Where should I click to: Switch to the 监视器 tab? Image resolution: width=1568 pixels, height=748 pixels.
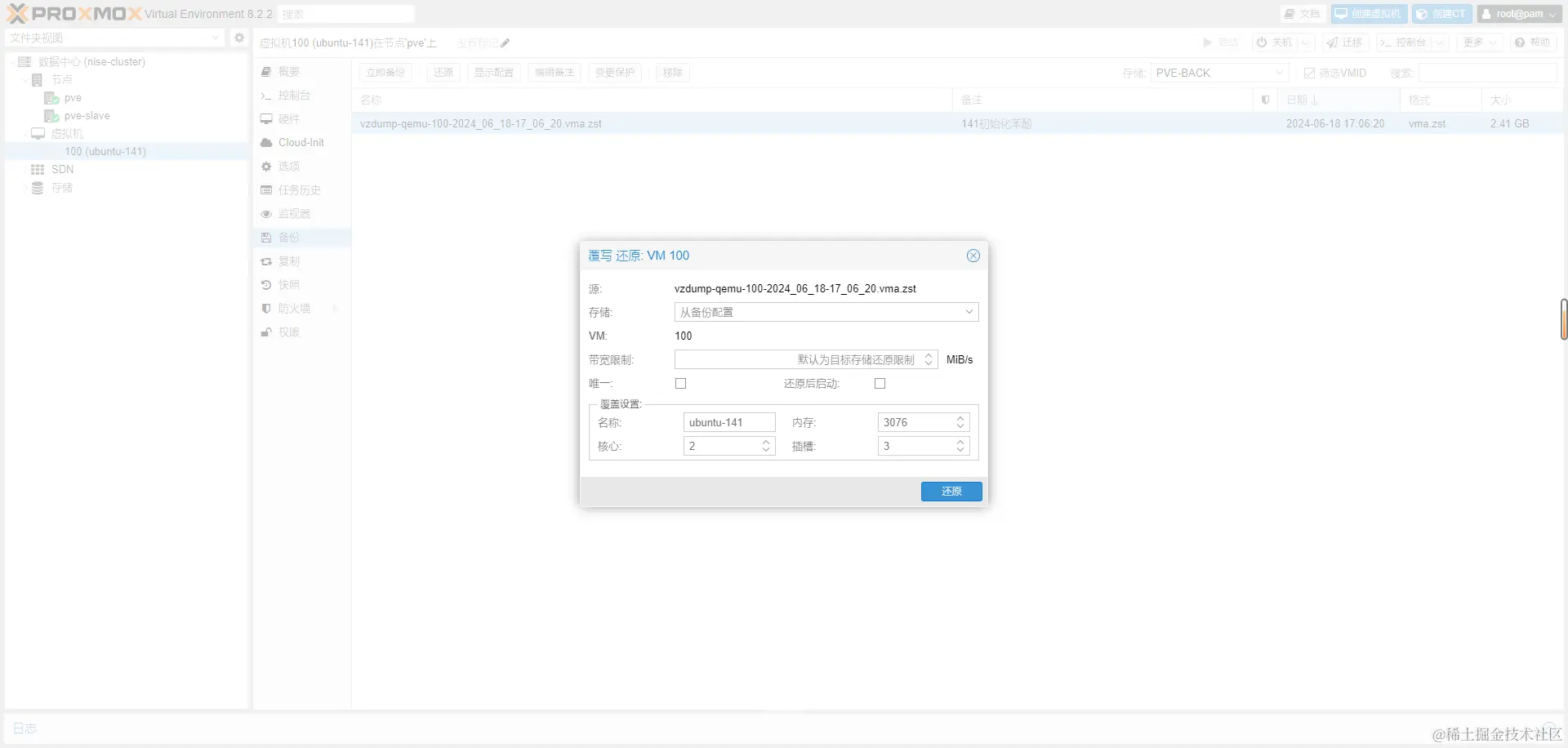(x=302, y=214)
